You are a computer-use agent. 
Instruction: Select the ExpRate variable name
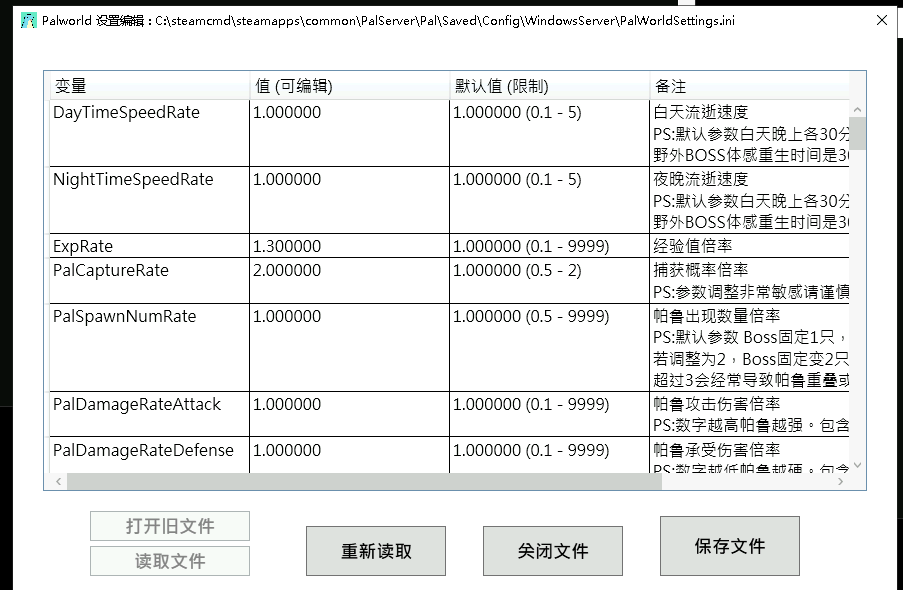click(x=83, y=246)
